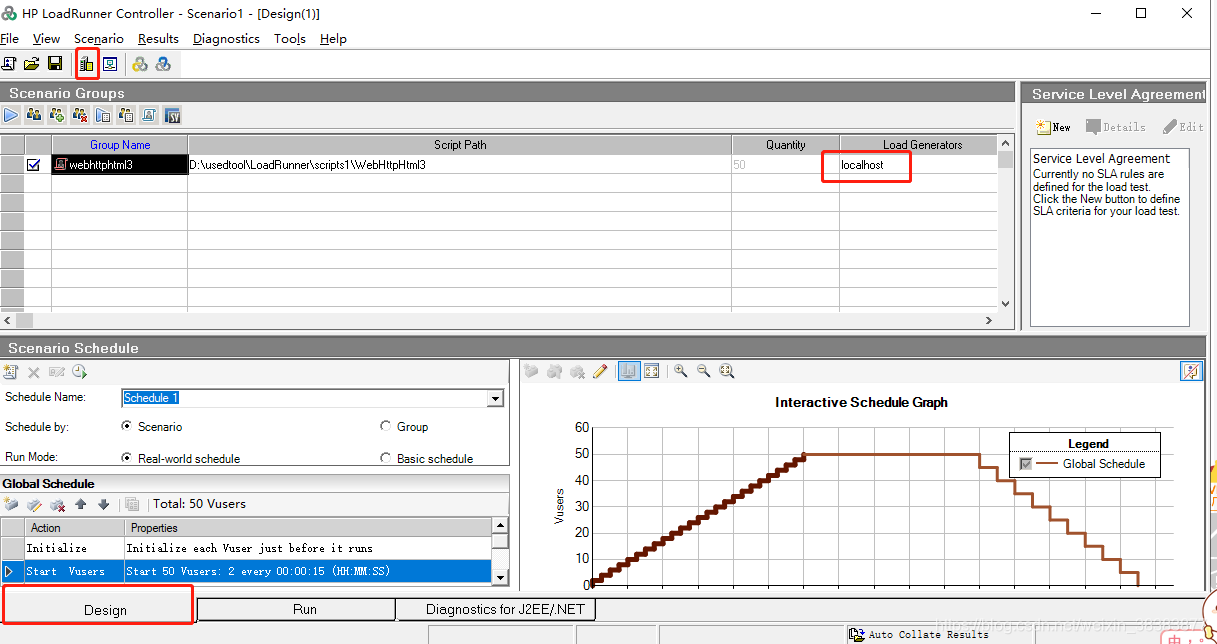Click the Script Path column header
The width and height of the screenshot is (1217, 644).
460,145
